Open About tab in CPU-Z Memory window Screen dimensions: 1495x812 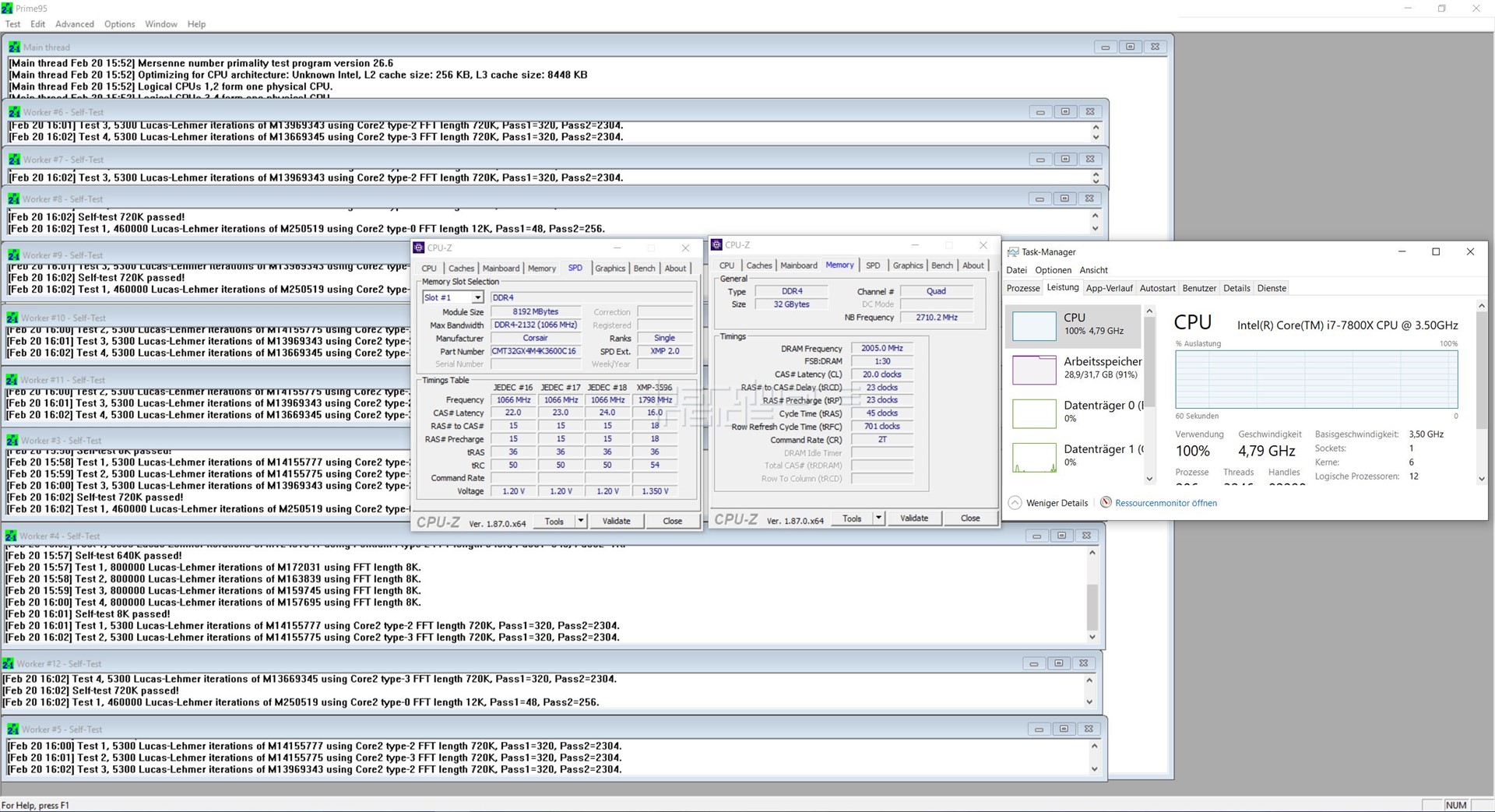(973, 265)
